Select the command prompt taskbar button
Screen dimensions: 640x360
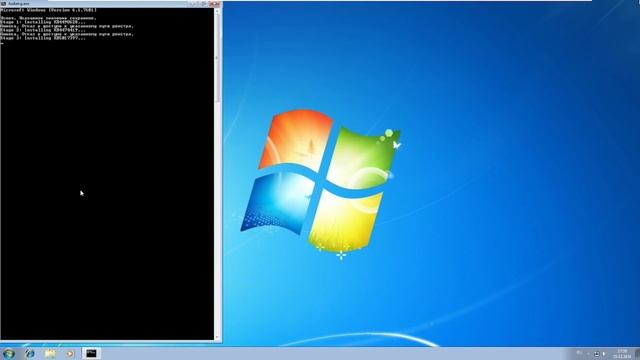tap(91, 353)
